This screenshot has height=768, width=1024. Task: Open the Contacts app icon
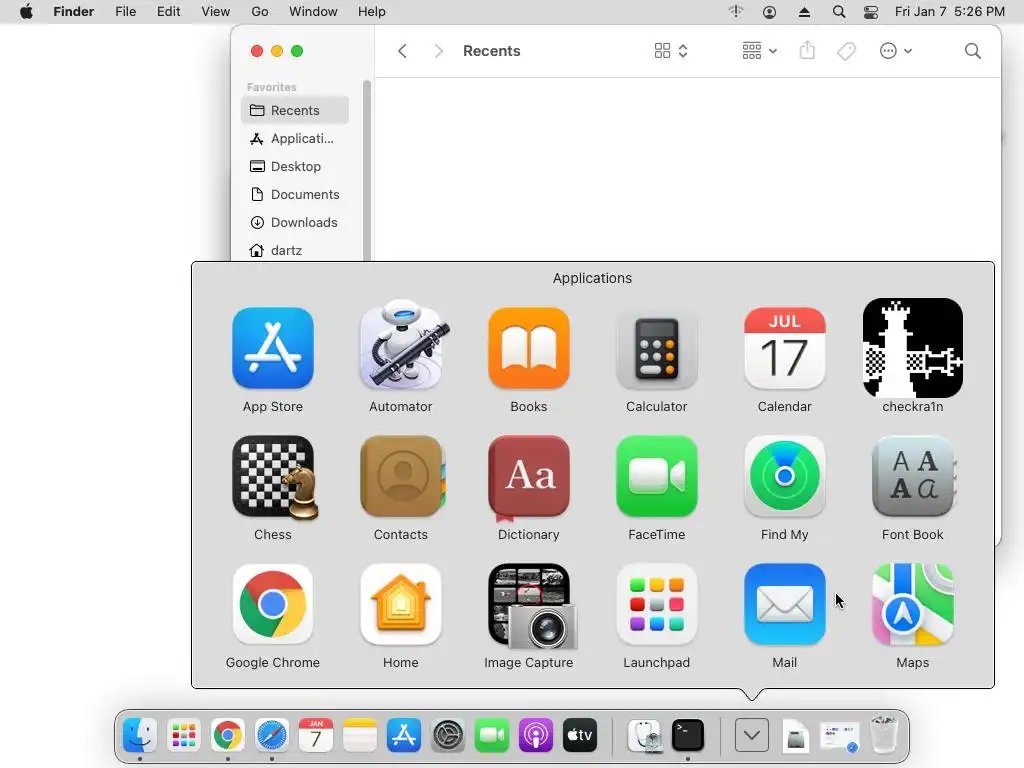coord(402,477)
